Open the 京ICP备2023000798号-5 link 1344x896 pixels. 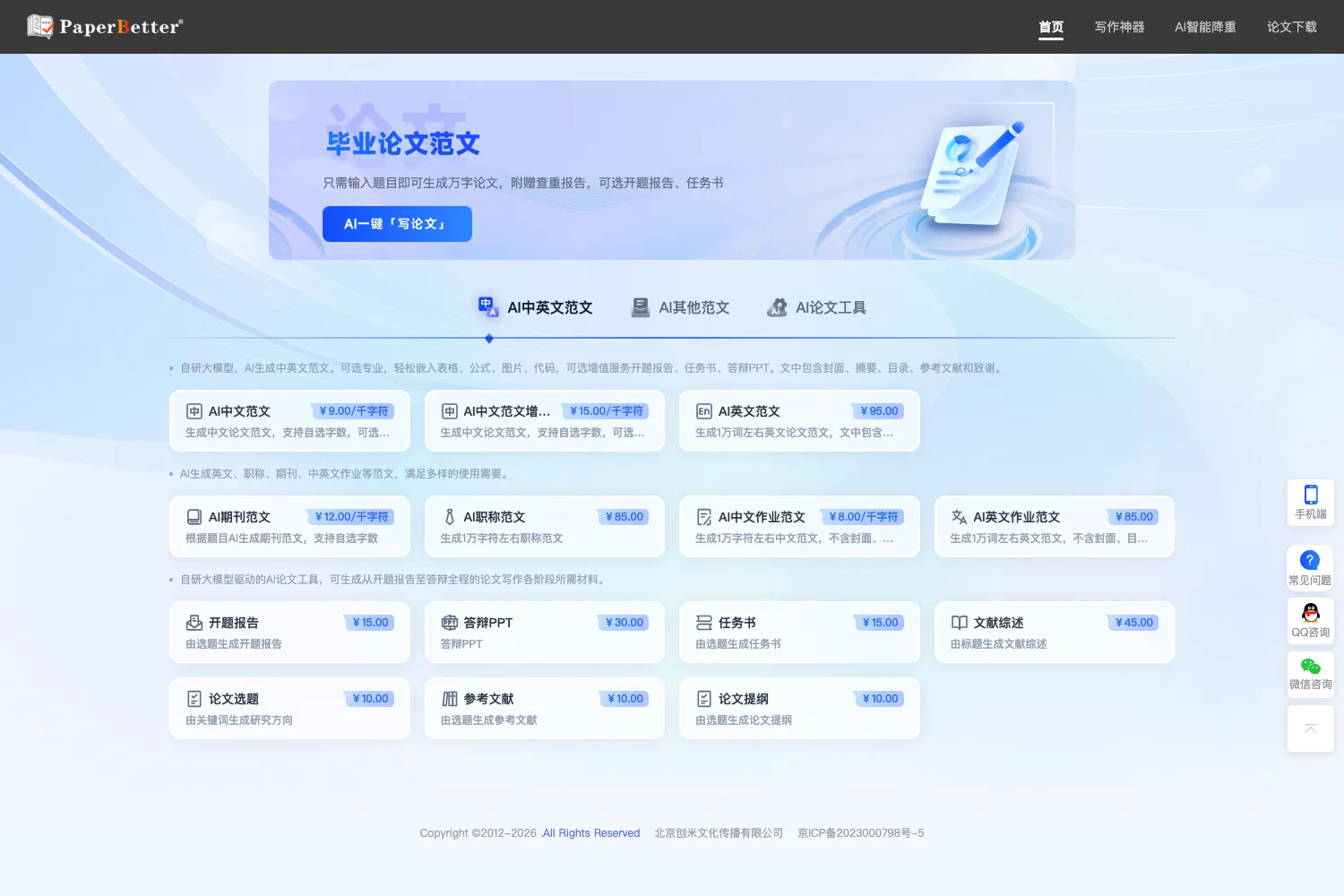[861, 833]
